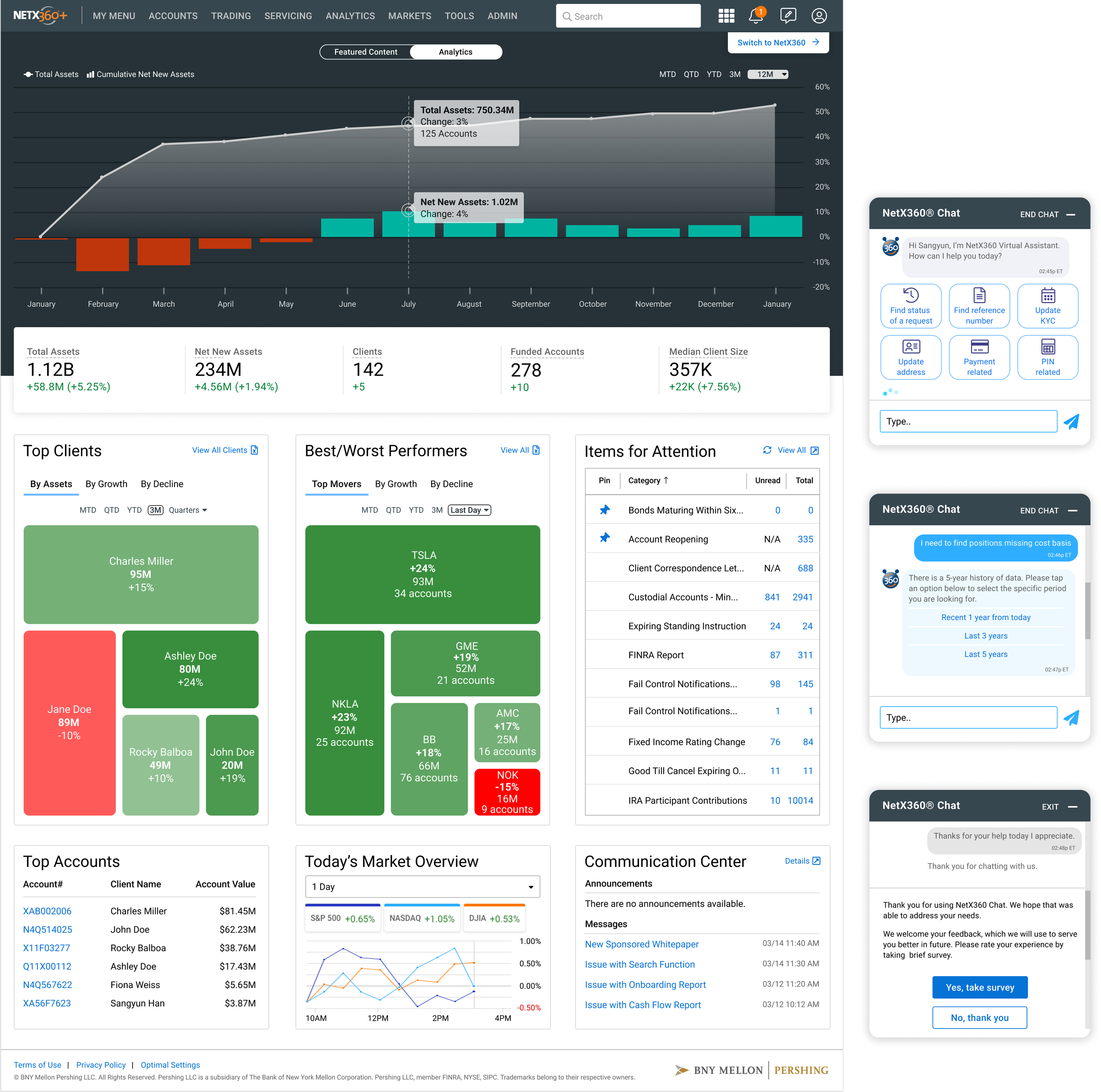
Task: Open the 12M range dropdown
Action: coord(768,74)
